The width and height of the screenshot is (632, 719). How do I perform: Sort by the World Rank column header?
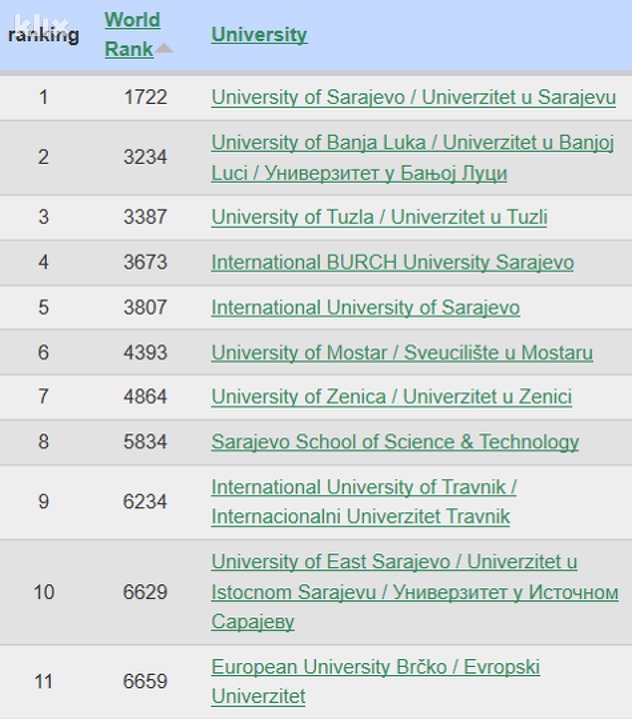coord(131,34)
